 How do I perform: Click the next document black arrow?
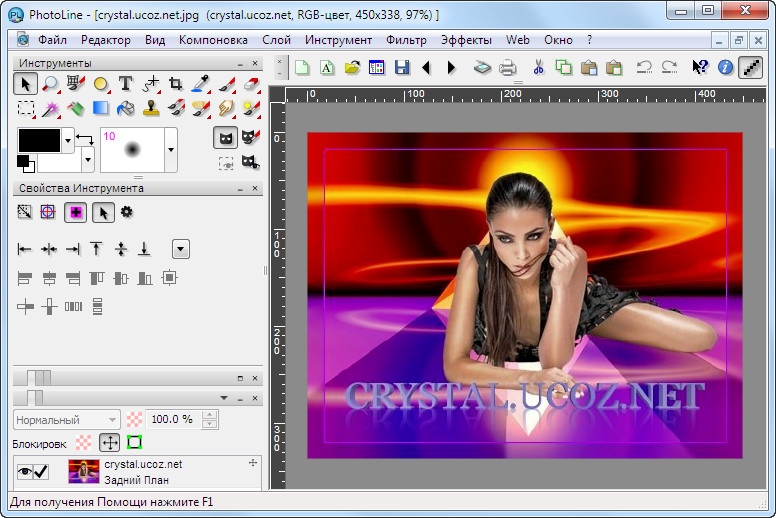click(451, 67)
